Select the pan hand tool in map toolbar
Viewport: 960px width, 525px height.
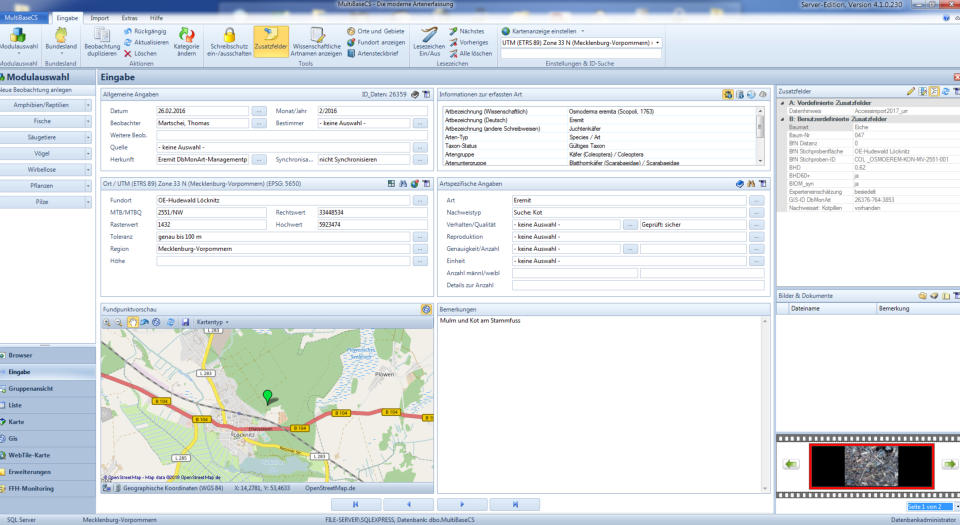pyautogui.click(x=132, y=322)
